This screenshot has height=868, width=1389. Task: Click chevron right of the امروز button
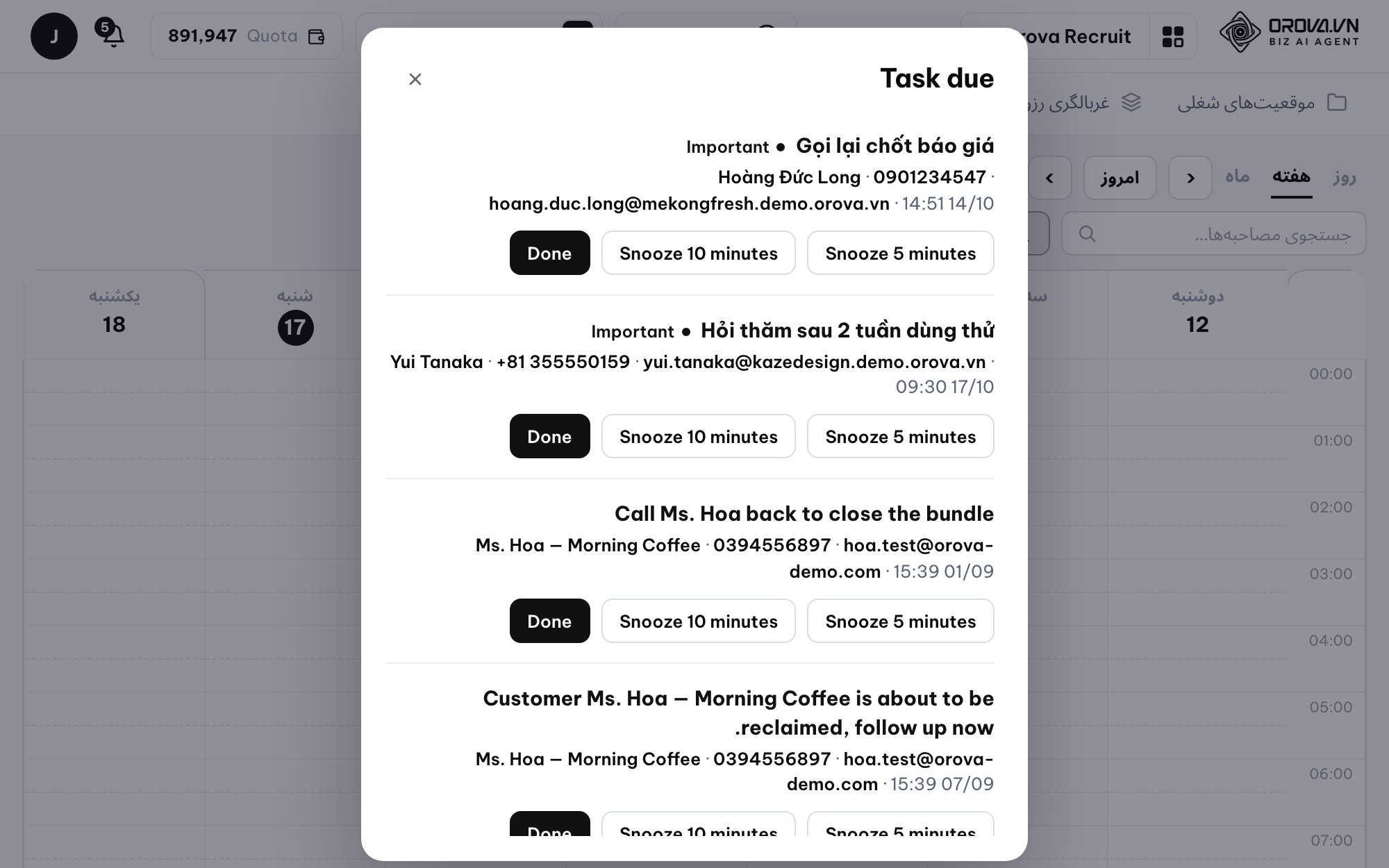pos(1190,178)
